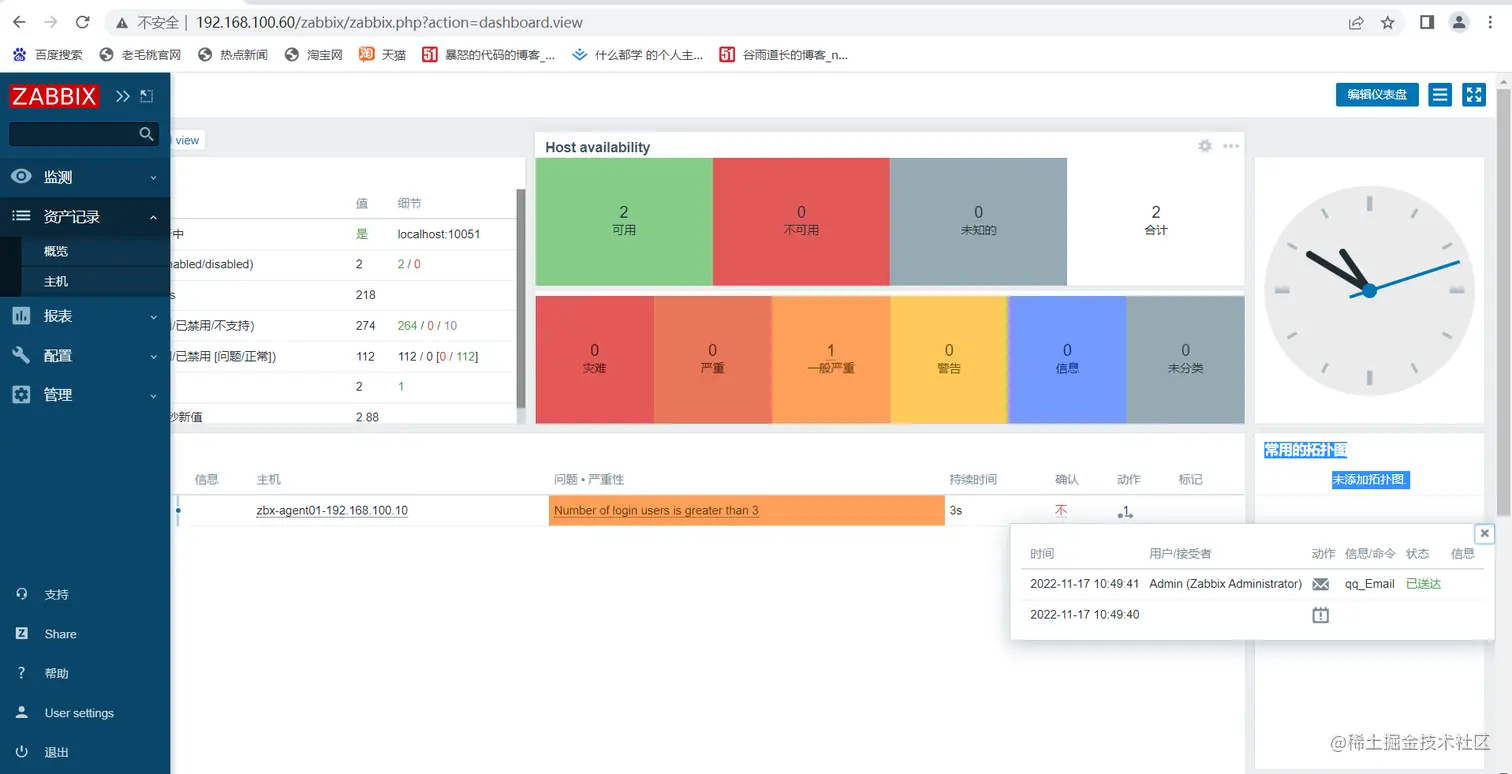
Task: Open the 报表 (Reports) menu
Action: (85, 316)
